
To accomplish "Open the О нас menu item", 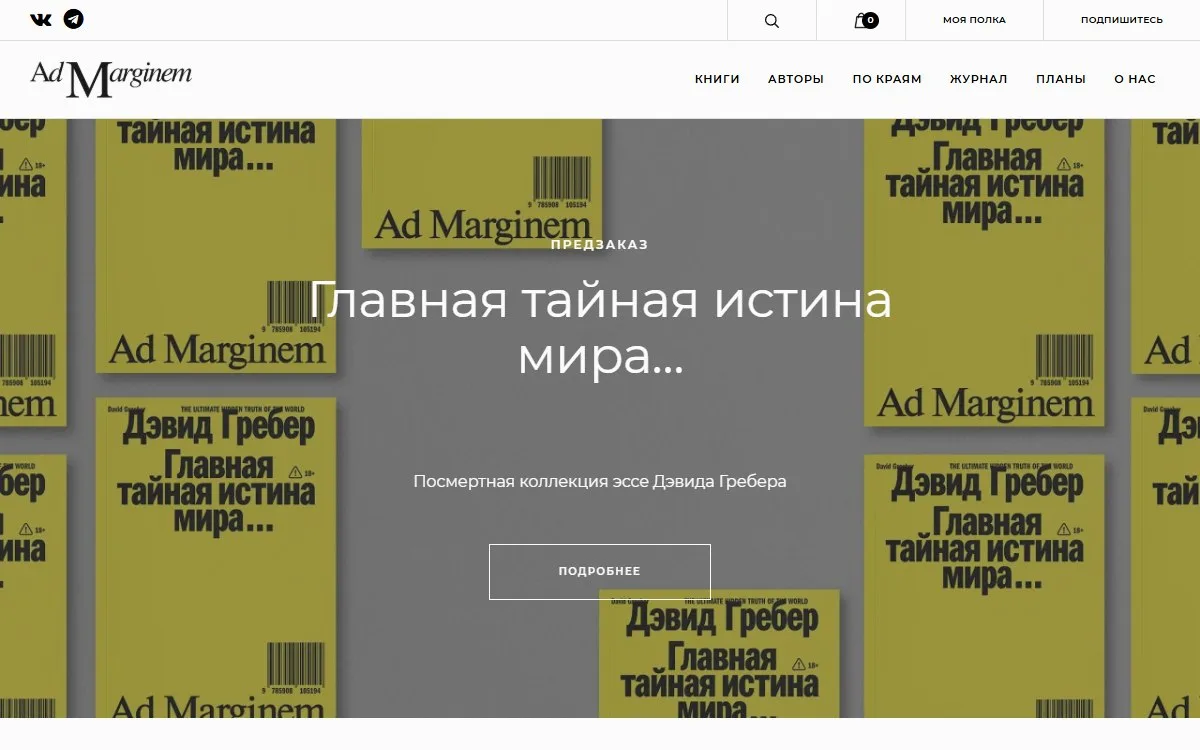I will click(x=1135, y=79).
